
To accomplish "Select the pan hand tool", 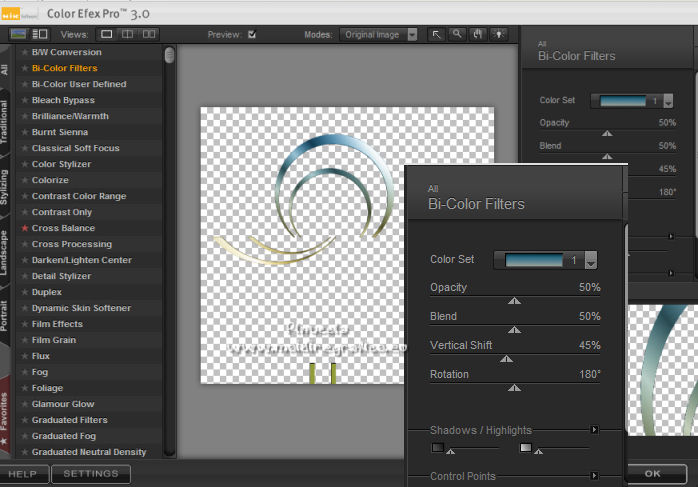I will point(478,34).
